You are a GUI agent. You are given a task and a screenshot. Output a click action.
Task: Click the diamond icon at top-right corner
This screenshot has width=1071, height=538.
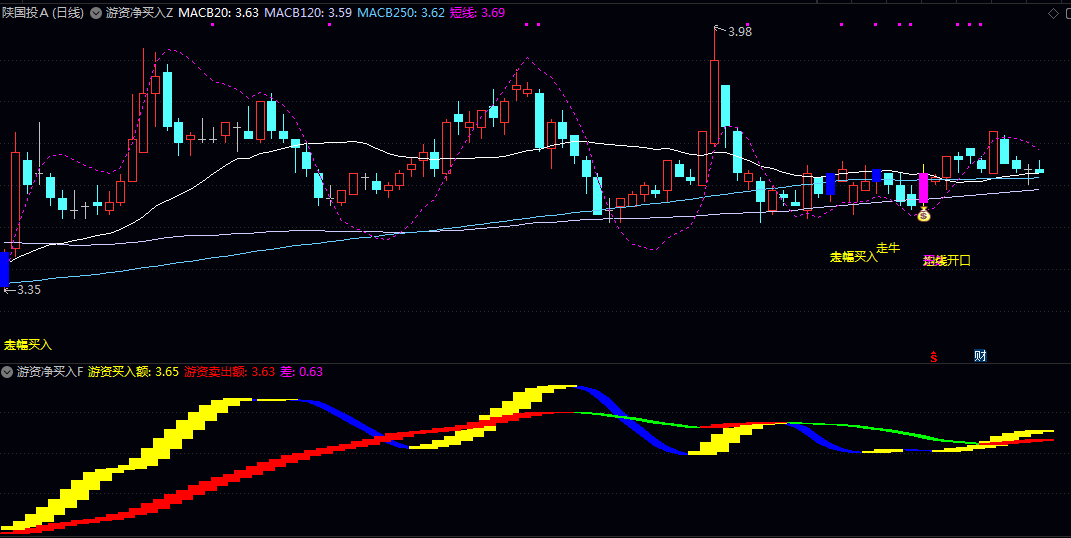point(1053,13)
